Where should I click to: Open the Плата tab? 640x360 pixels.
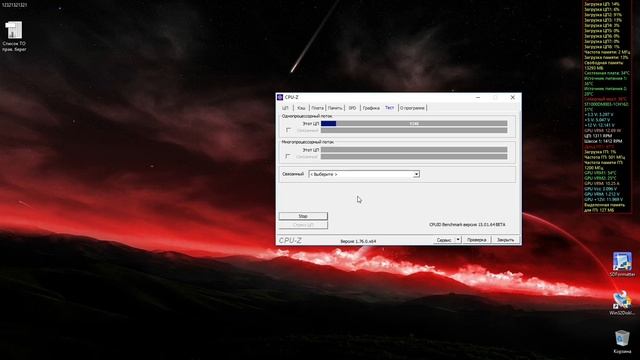[317, 108]
